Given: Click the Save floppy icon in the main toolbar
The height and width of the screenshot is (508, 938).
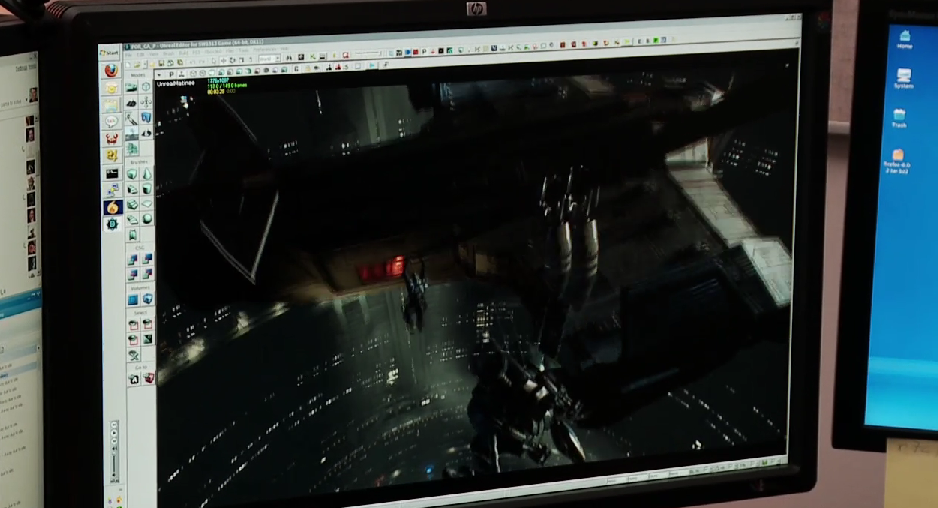Looking at the screenshot, I should pyautogui.click(x=160, y=63).
